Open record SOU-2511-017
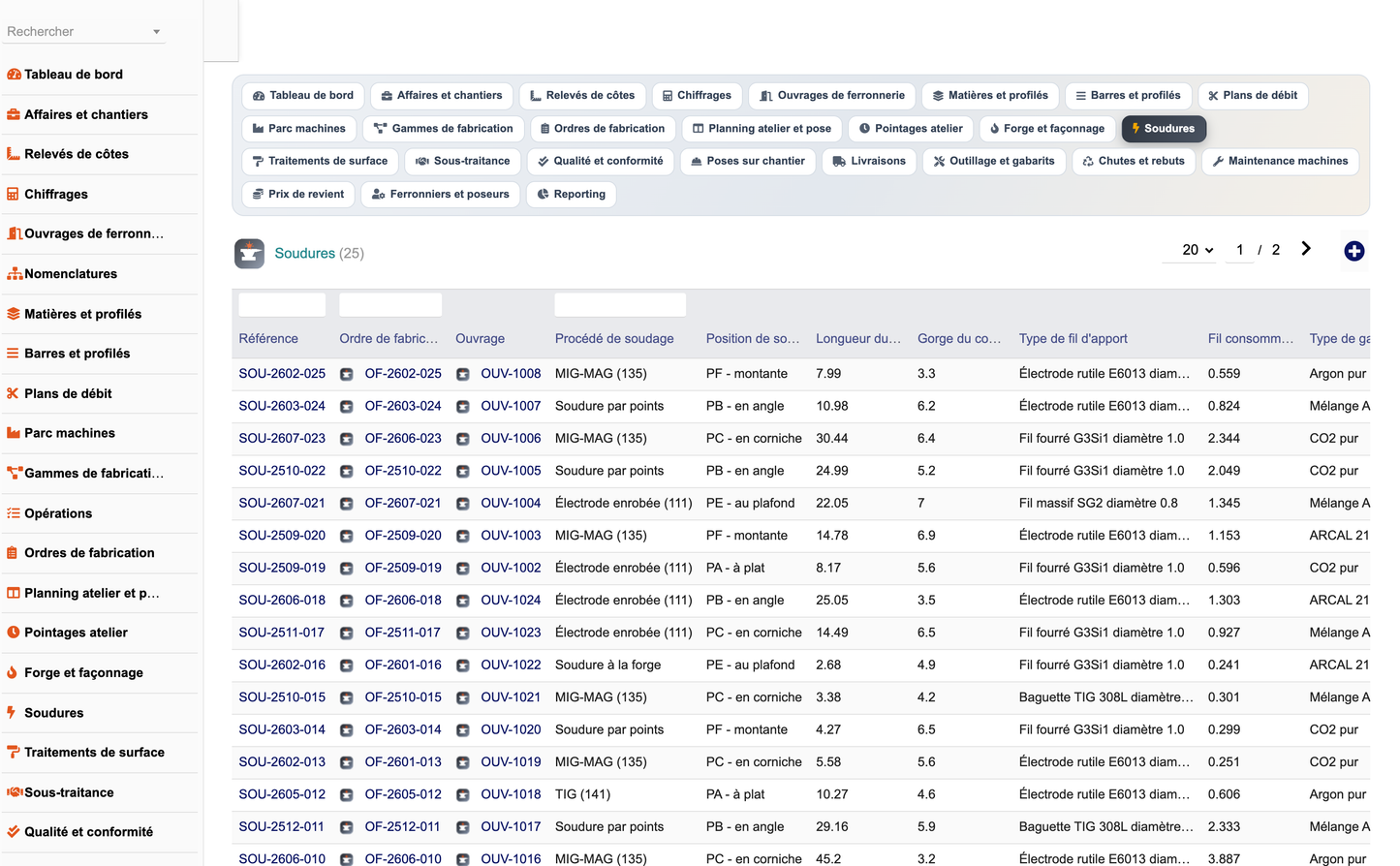The image size is (1400, 866). [x=282, y=633]
